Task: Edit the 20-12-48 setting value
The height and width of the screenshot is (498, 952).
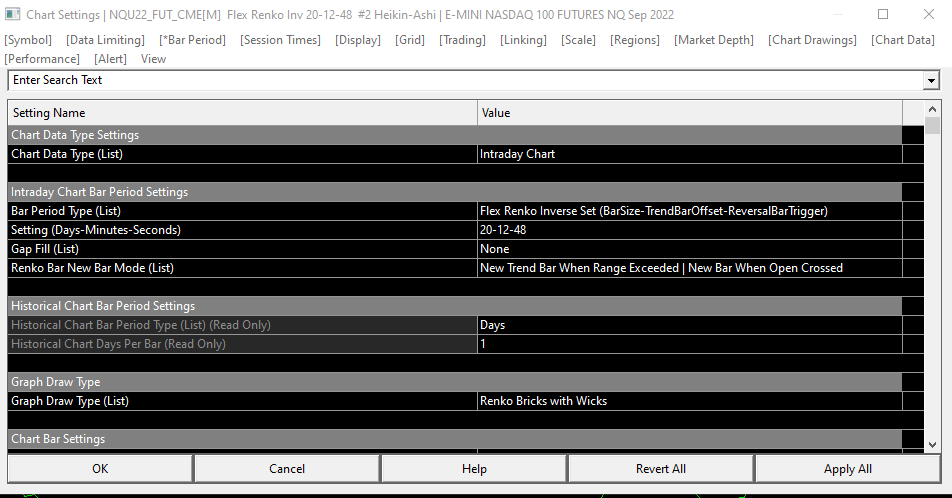Action: [x=690, y=230]
